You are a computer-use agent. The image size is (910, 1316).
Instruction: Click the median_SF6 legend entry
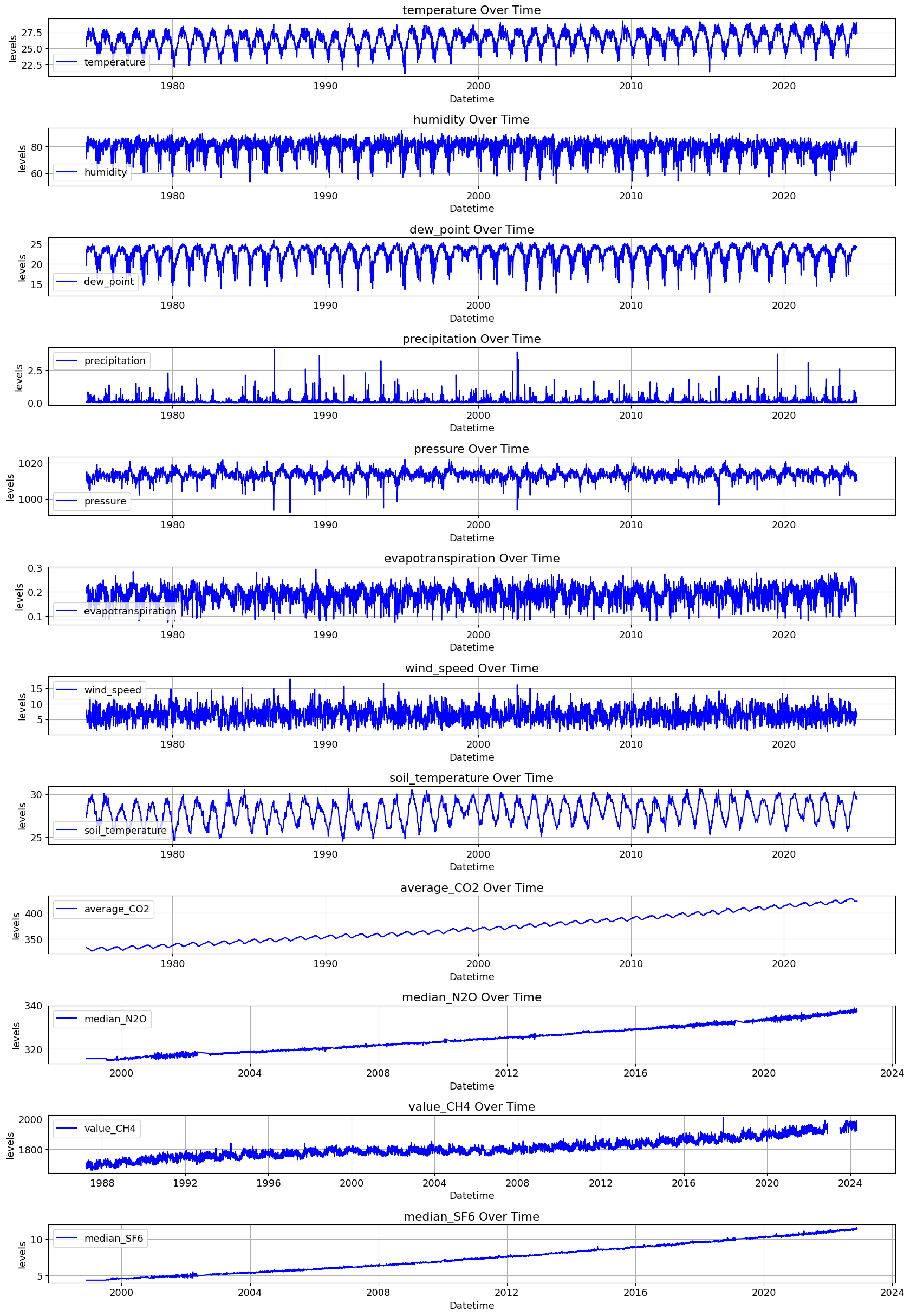point(100,1239)
